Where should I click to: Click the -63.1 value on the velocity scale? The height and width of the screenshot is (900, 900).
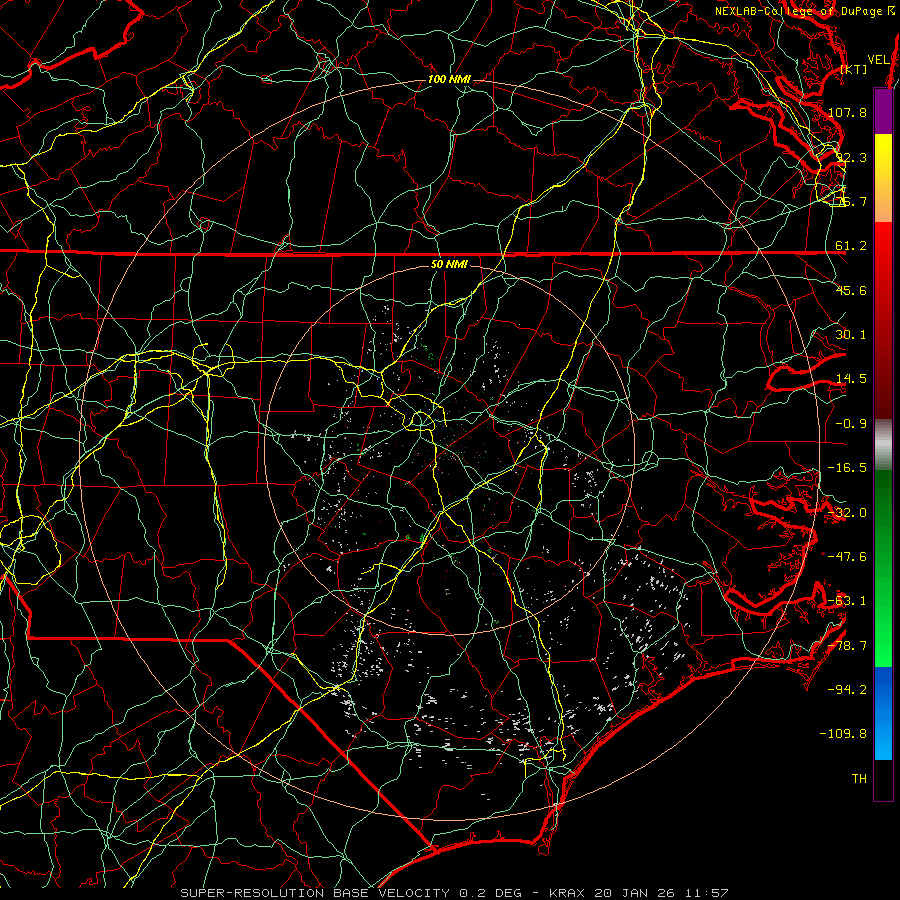click(847, 601)
